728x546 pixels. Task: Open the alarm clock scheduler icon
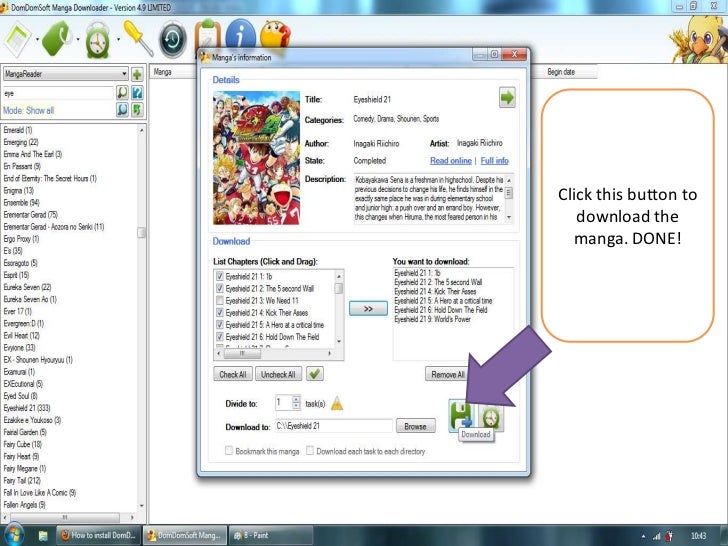click(98, 41)
